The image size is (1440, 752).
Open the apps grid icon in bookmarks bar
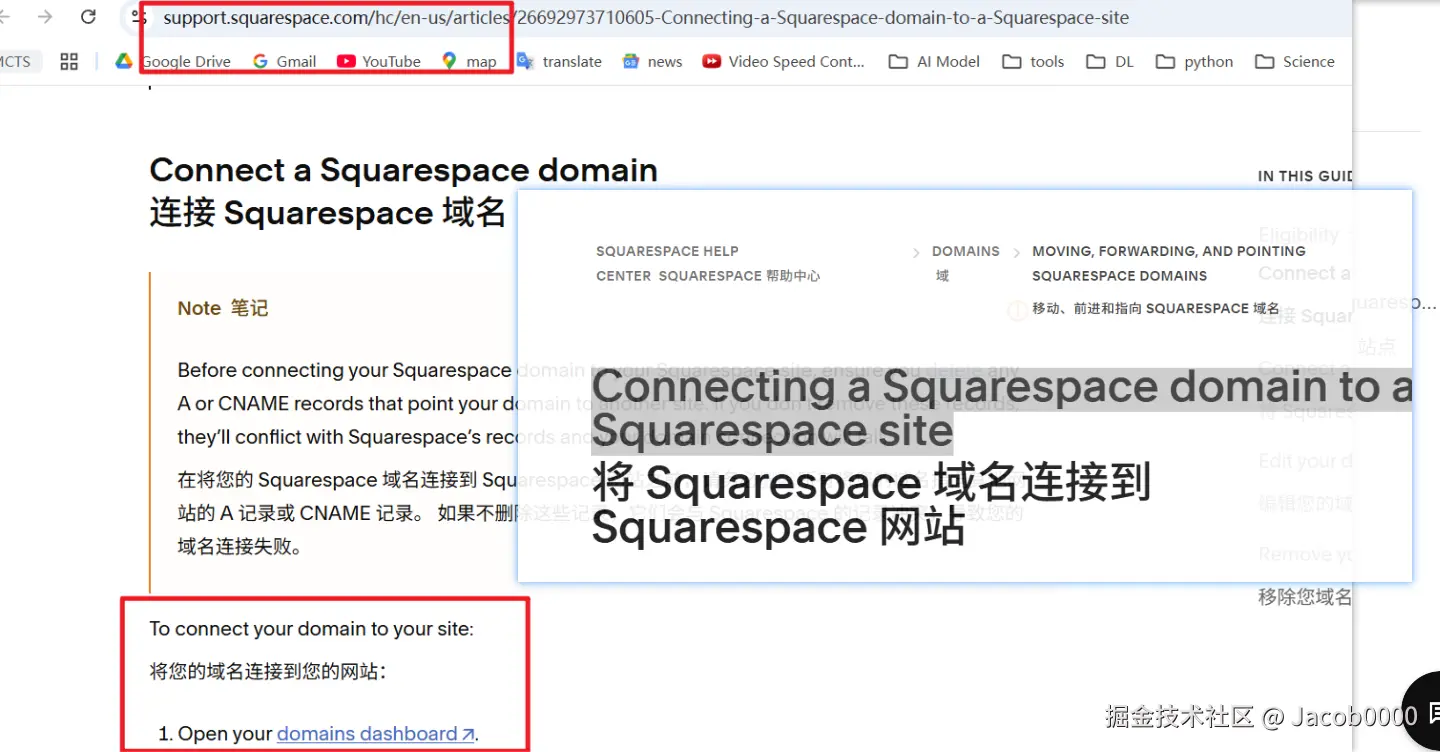point(69,62)
